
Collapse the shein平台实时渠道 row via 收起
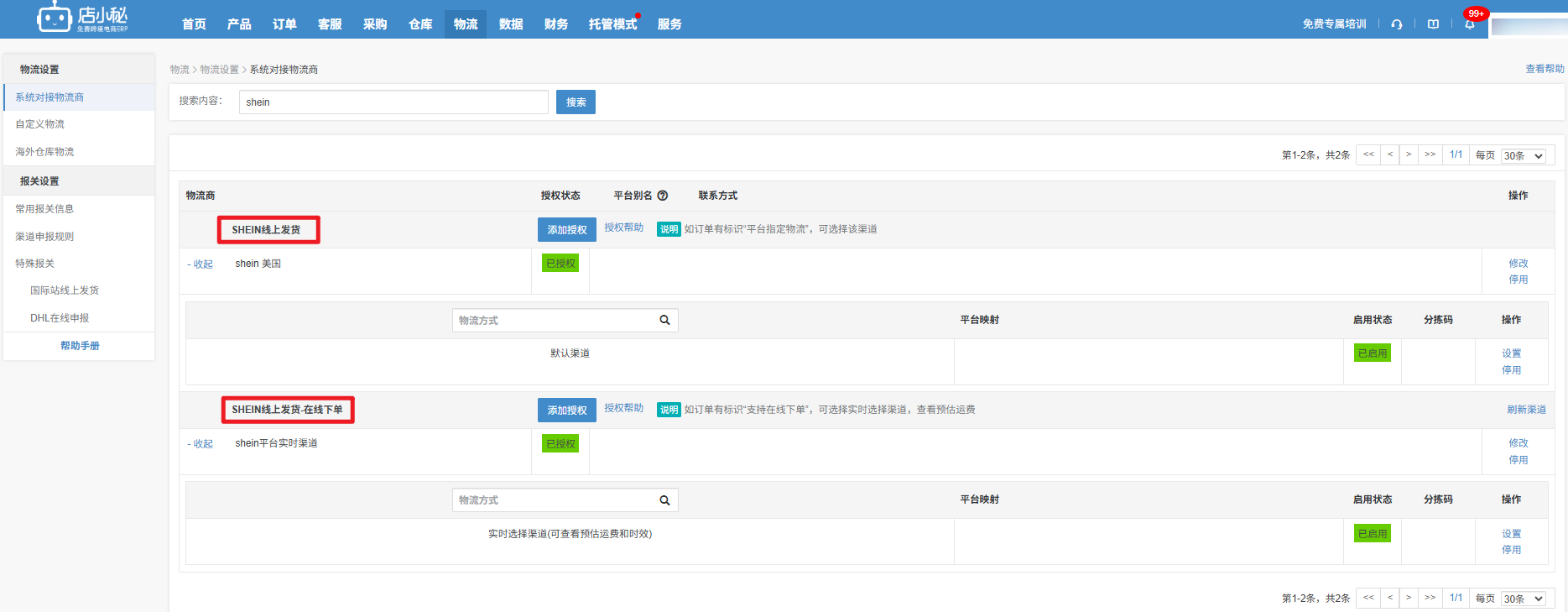coord(201,444)
